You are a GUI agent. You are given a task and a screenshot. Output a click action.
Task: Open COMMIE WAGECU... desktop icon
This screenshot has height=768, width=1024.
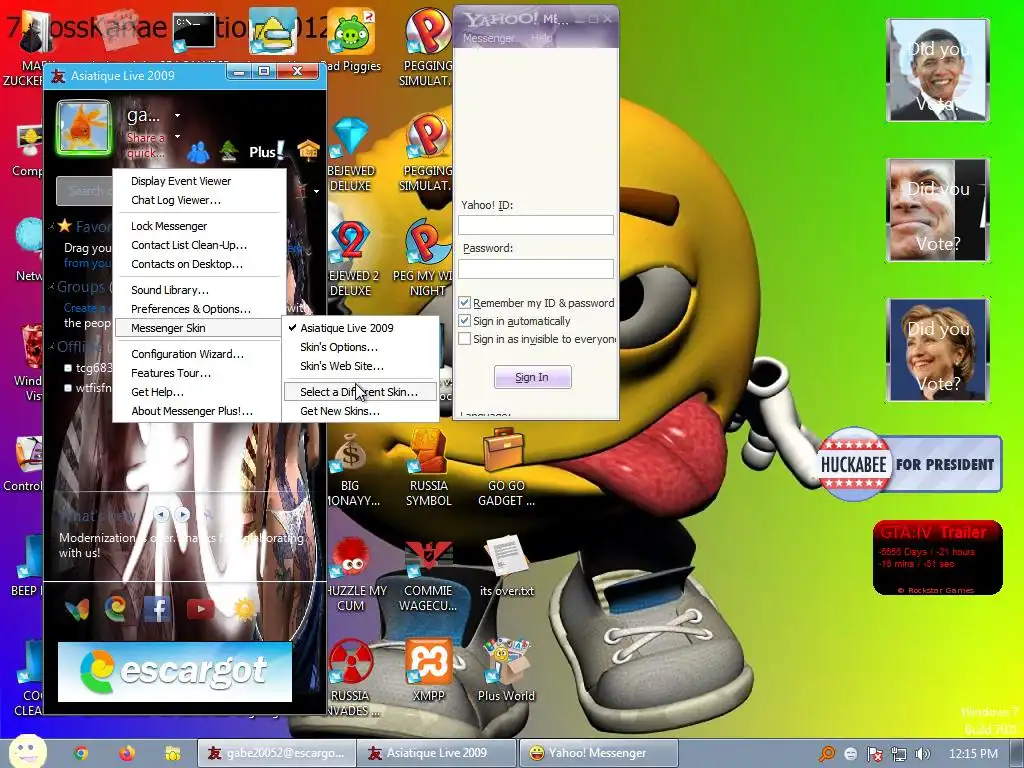[428, 575]
